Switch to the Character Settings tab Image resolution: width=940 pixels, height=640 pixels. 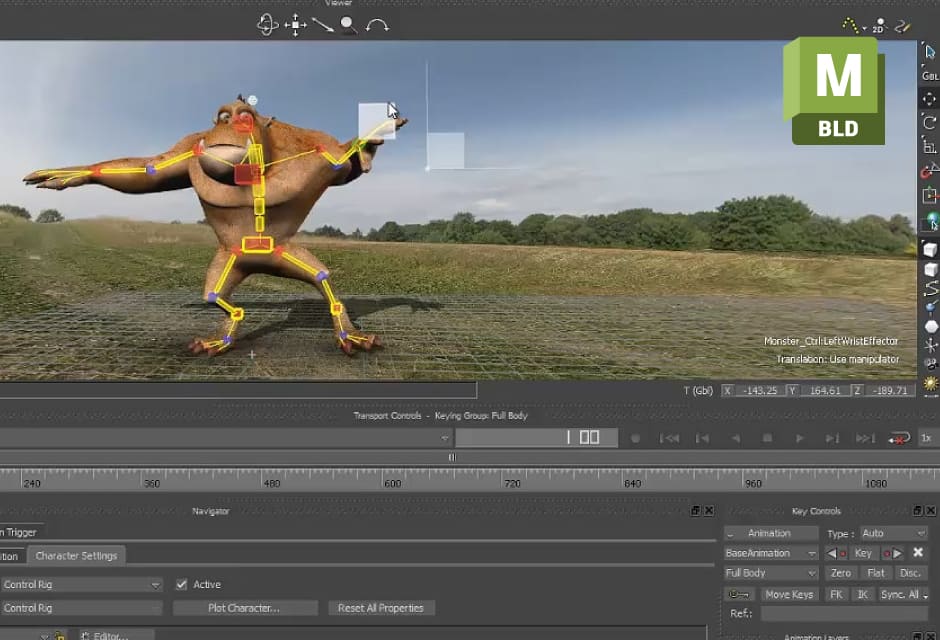pos(76,555)
